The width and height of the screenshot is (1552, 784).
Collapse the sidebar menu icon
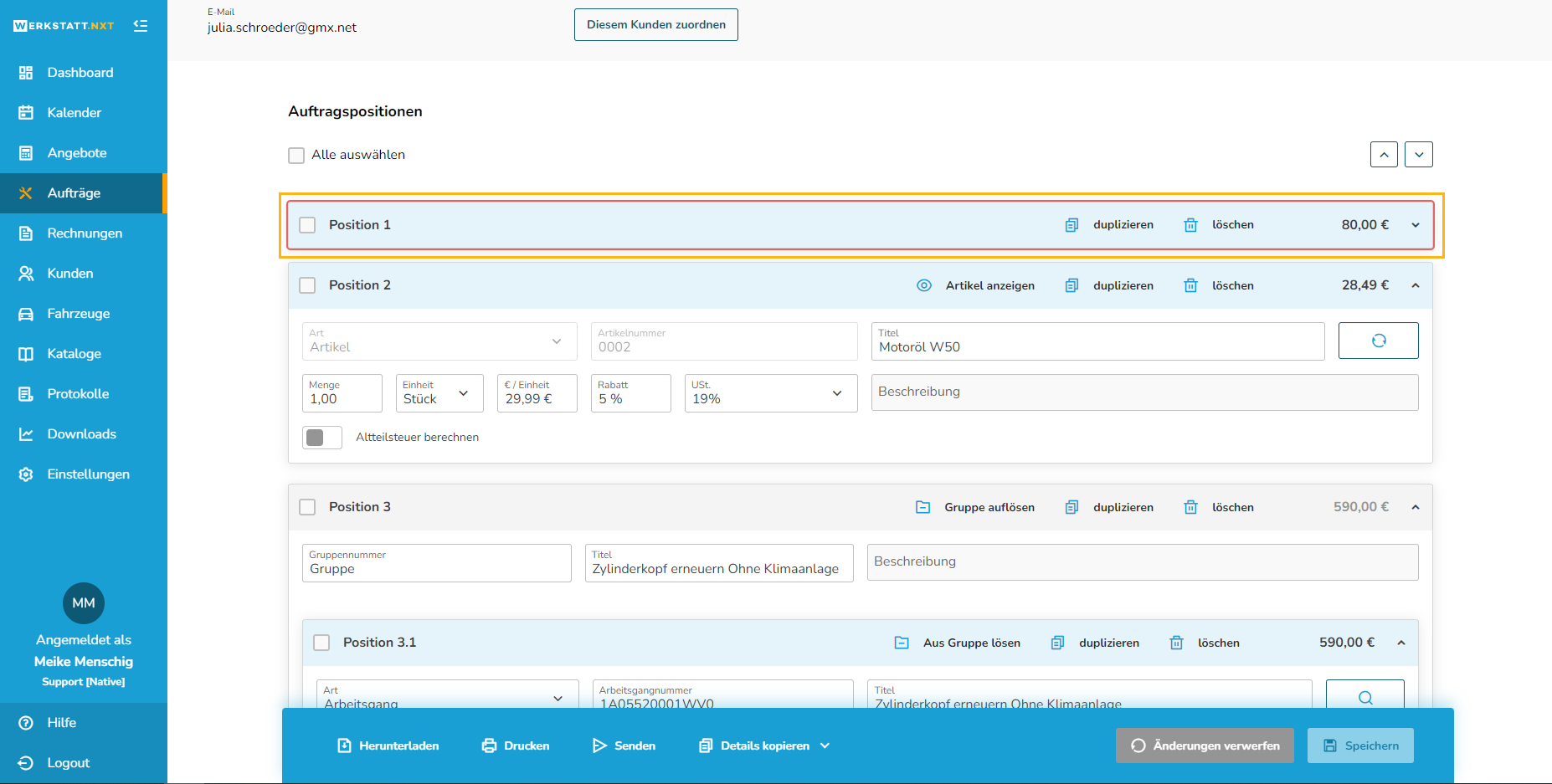pos(141,26)
